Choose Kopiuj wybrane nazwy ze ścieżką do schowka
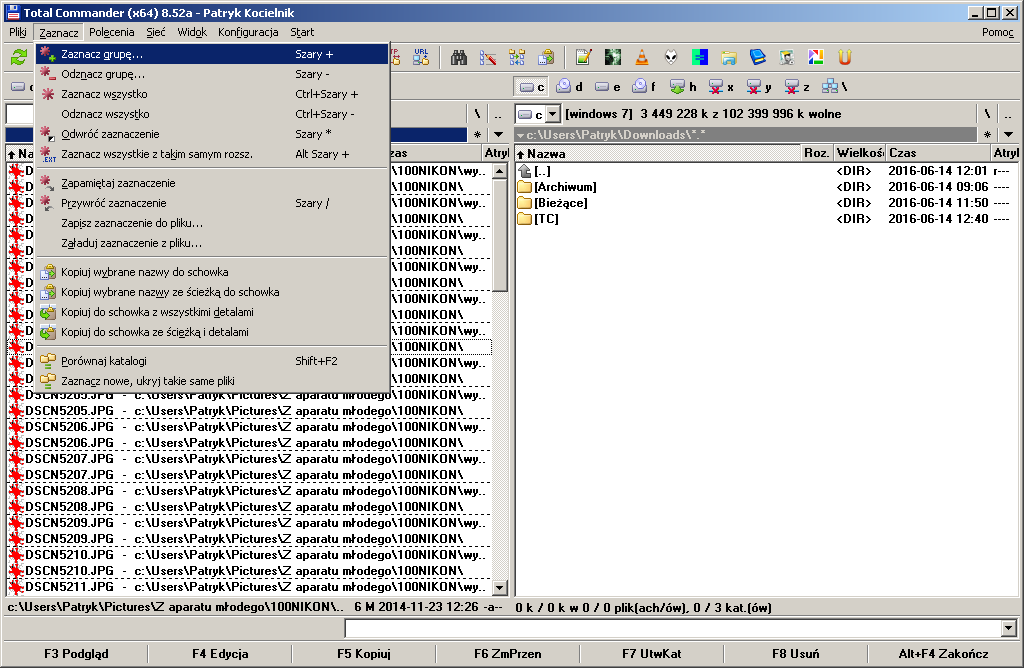Viewport: 1024px width, 668px height. click(212, 292)
